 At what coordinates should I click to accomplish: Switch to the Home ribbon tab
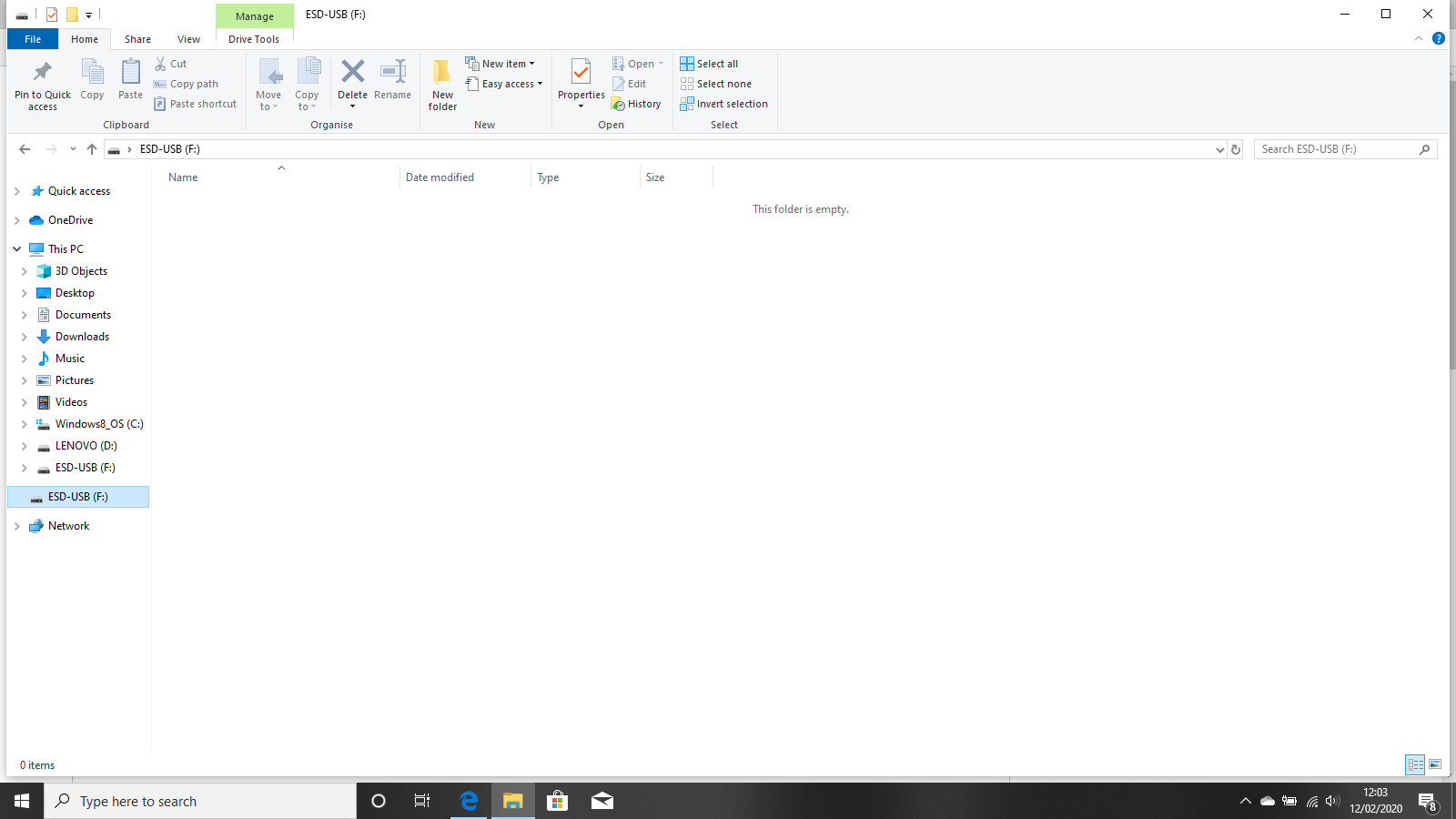85,39
